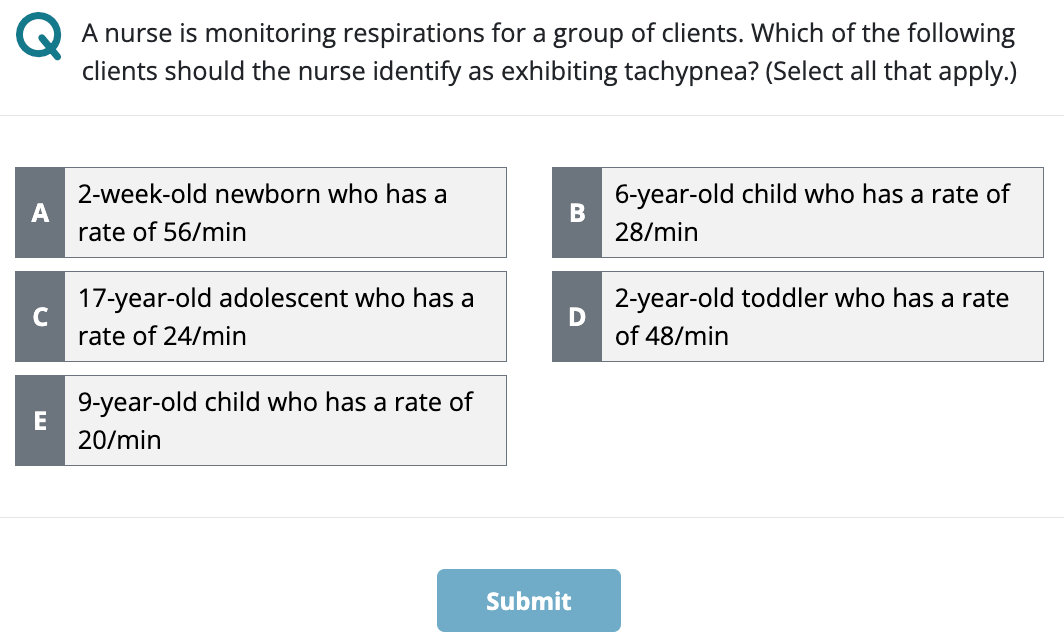The width and height of the screenshot is (1064, 640).
Task: Select the letter A option badge
Action: [40, 212]
